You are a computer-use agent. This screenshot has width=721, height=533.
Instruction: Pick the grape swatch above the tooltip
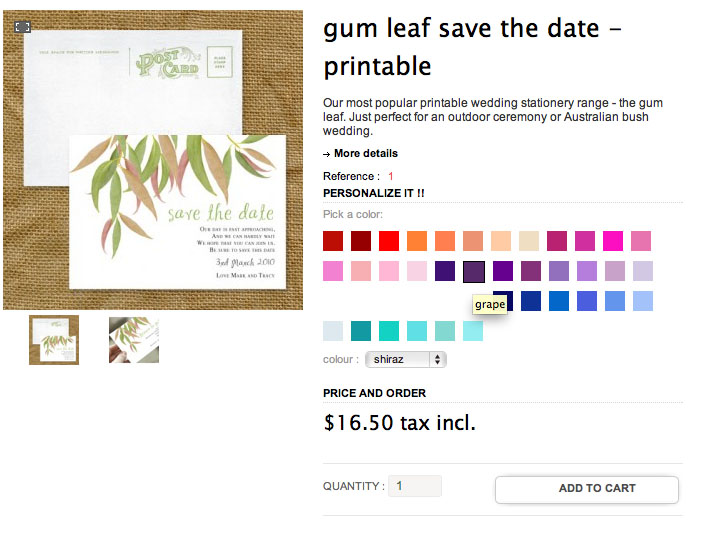point(474,271)
